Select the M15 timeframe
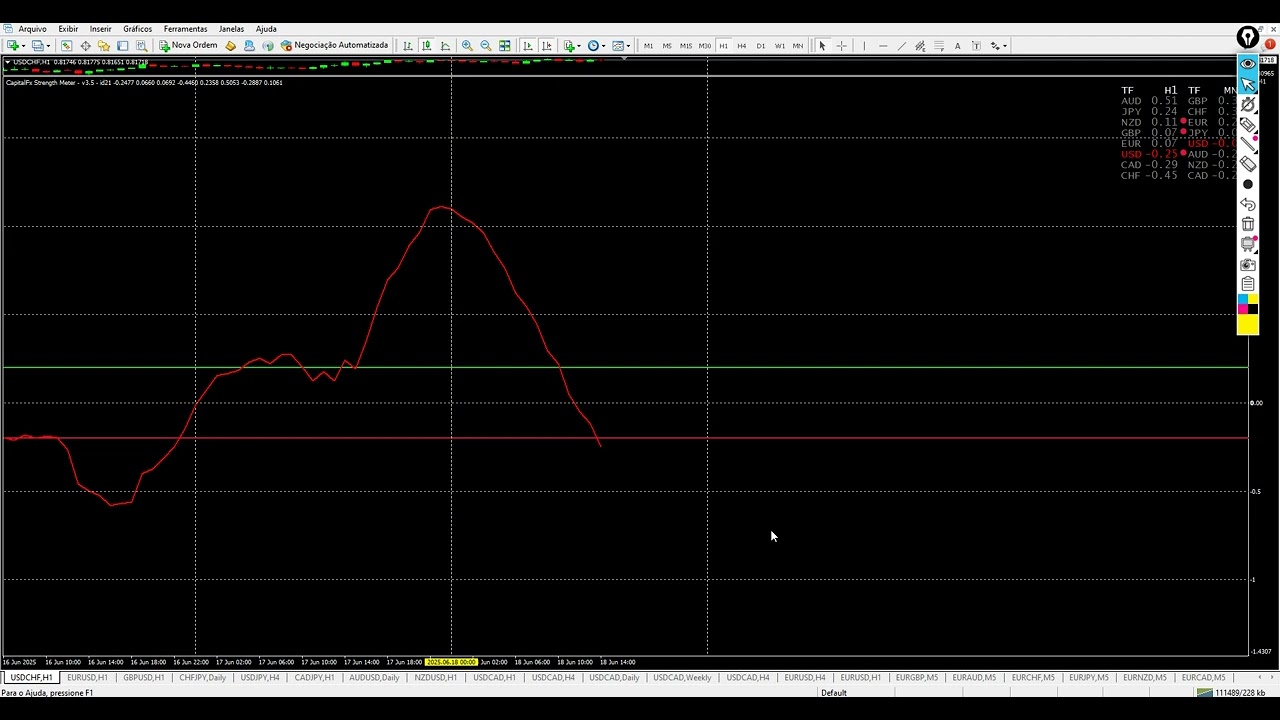Screen dimensions: 1280x720 pyautogui.click(x=686, y=45)
